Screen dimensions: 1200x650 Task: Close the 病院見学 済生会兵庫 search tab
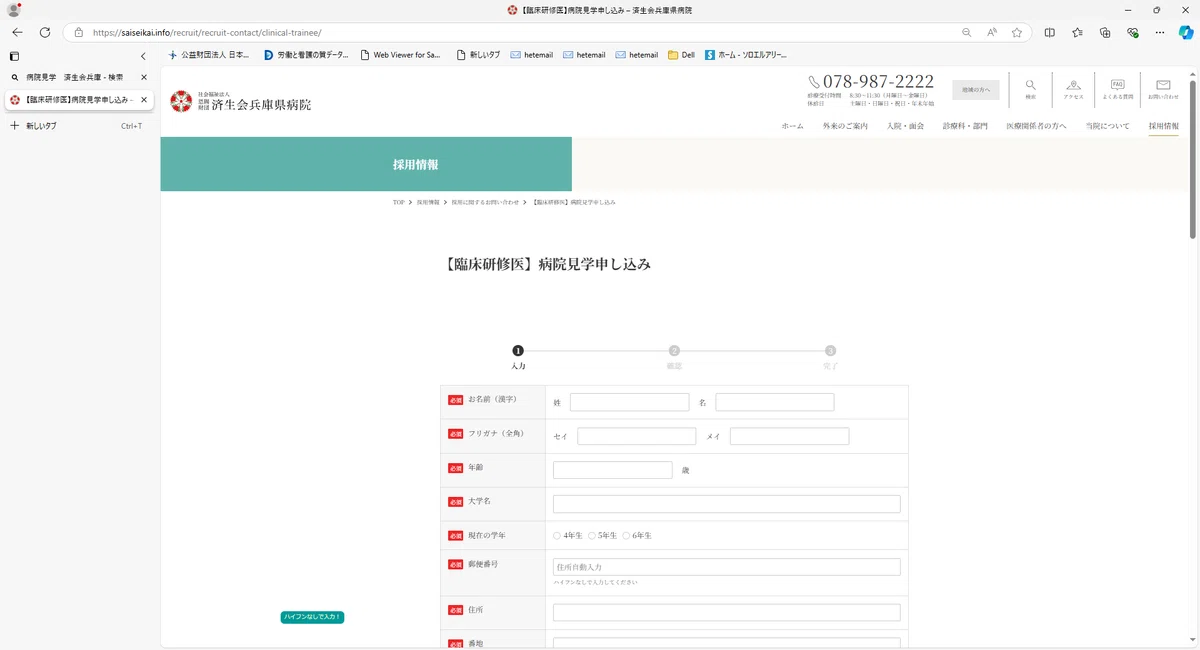click(x=143, y=77)
